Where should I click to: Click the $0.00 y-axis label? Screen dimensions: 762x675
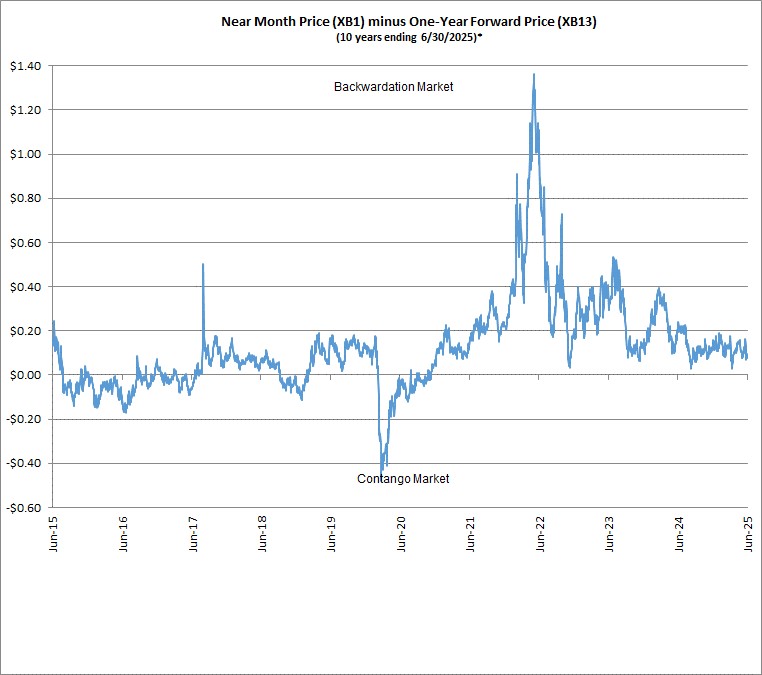[25, 375]
